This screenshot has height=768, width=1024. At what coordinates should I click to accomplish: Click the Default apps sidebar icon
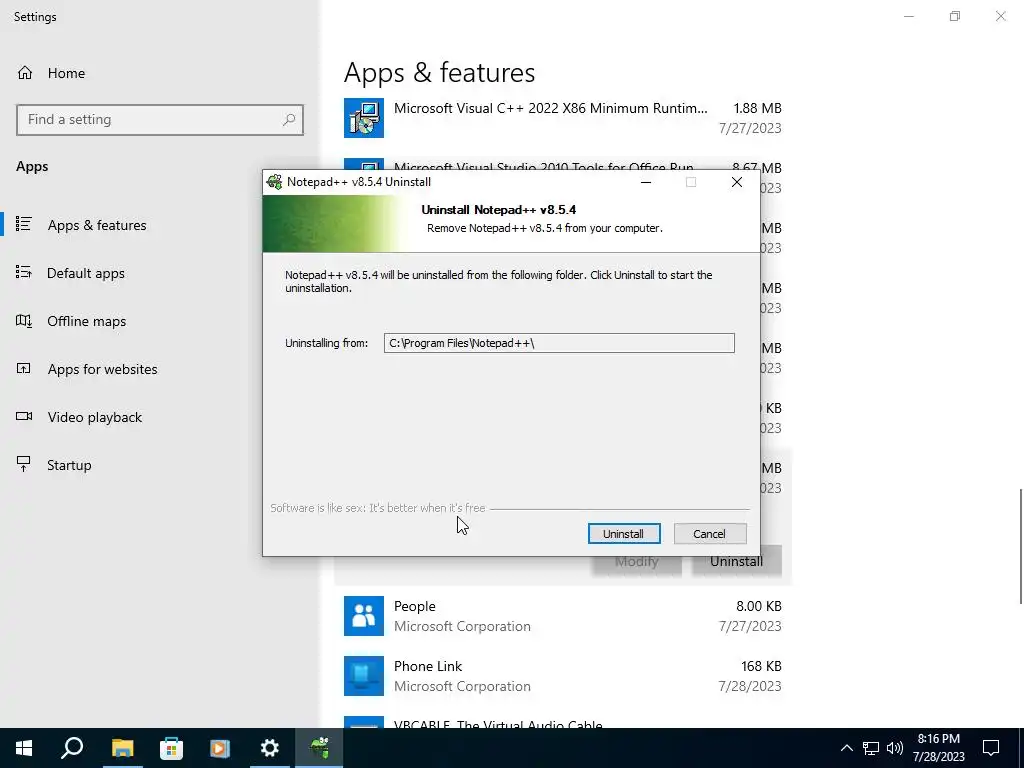coord(24,272)
